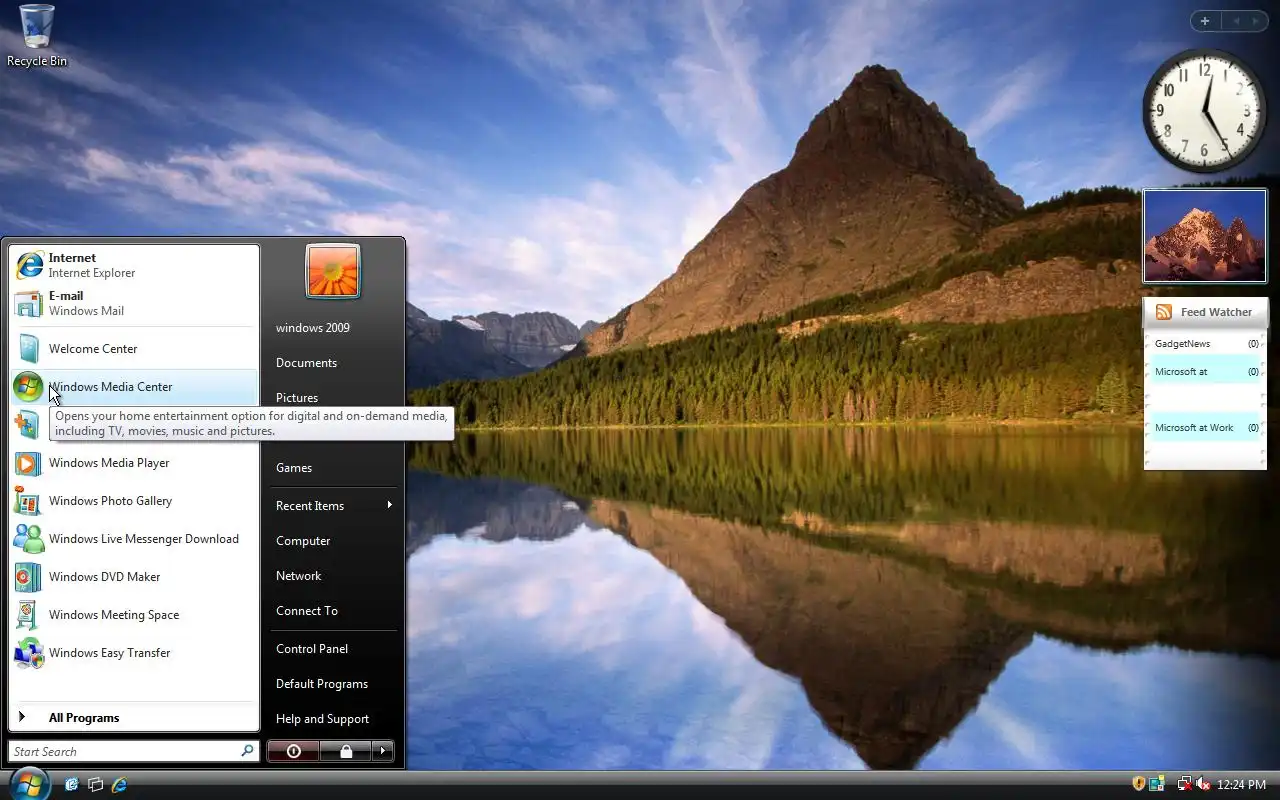The height and width of the screenshot is (800, 1280).
Task: Click the Feed Watcher RSS icon
Action: 1164,312
